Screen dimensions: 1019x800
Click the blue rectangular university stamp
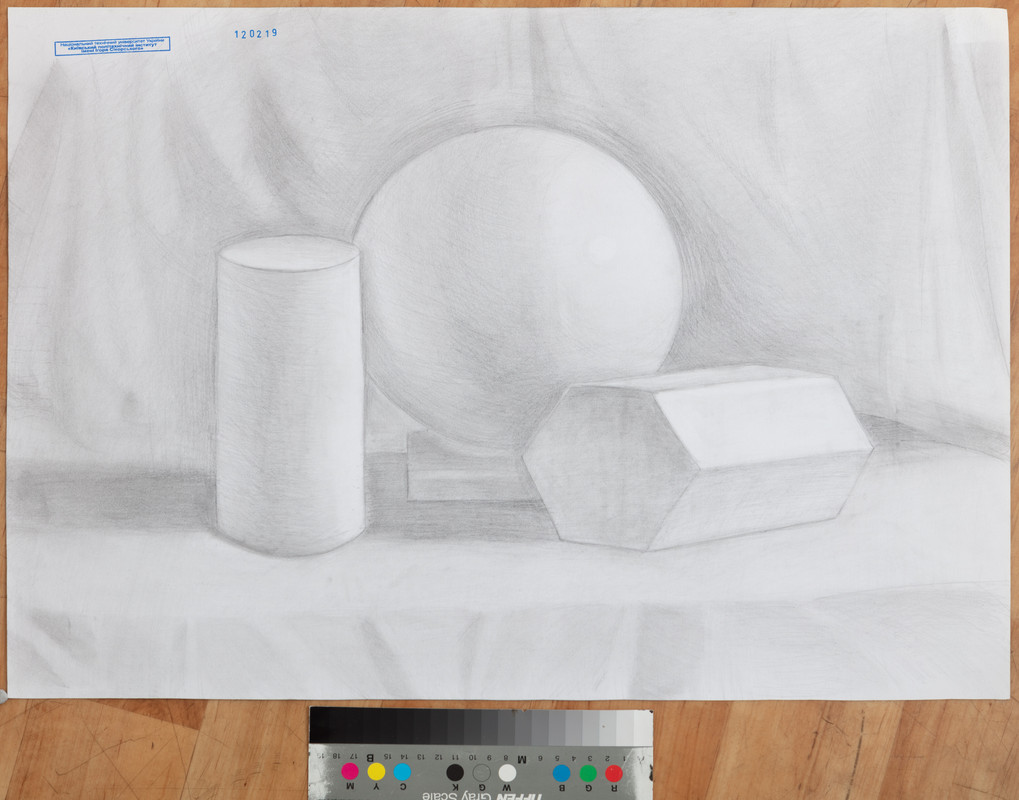(112, 46)
